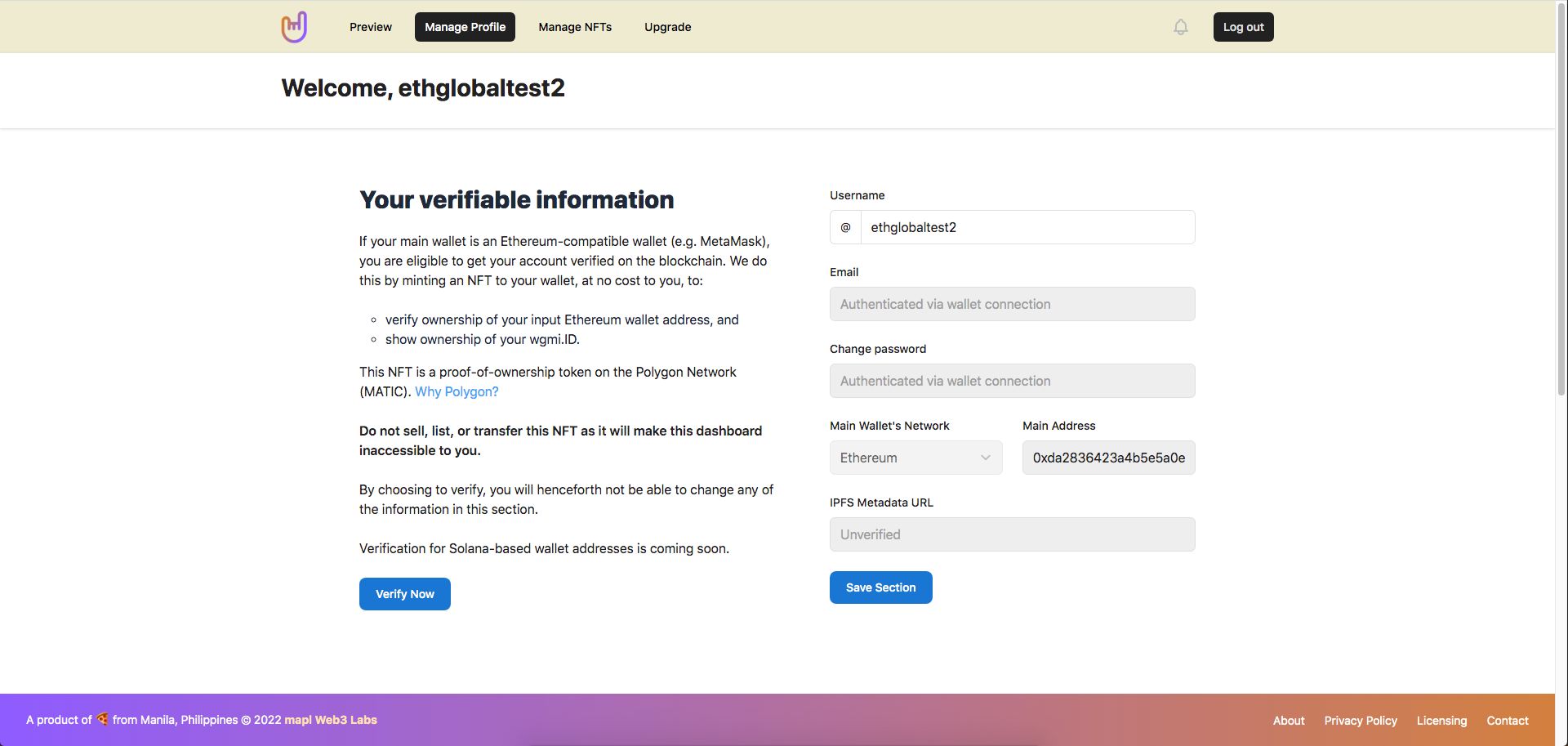1568x746 pixels.
Task: Click the 'Verification for Solana-based wallet' sentence
Action: [x=544, y=548]
